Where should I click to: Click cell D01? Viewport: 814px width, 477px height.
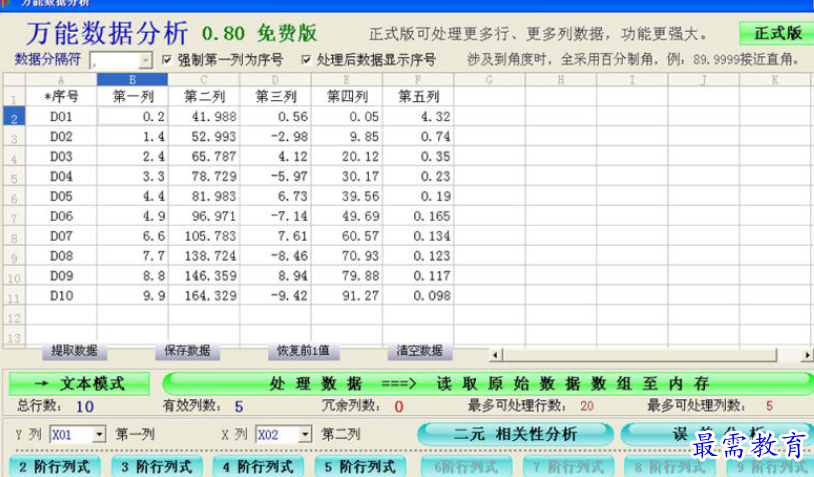point(61,117)
